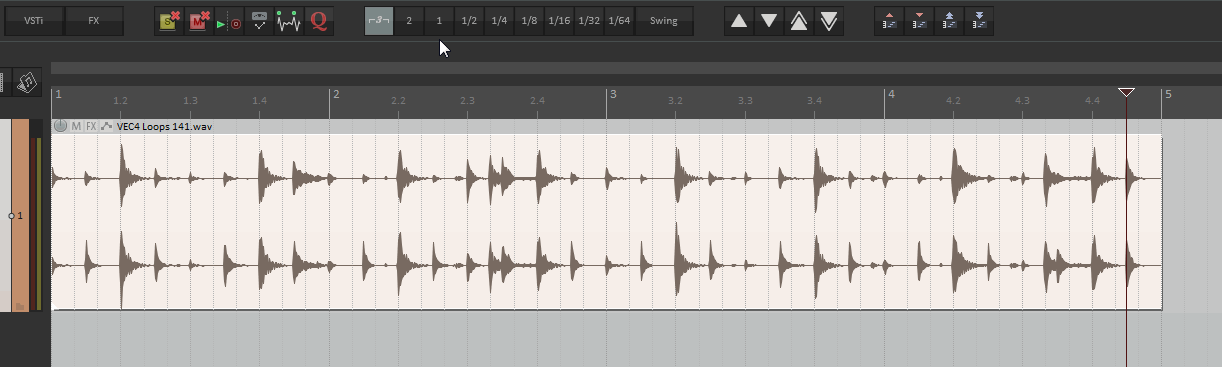Image resolution: width=1222 pixels, height=367 pixels.
Task: Click the VSTi toolbar button
Action: click(x=34, y=21)
